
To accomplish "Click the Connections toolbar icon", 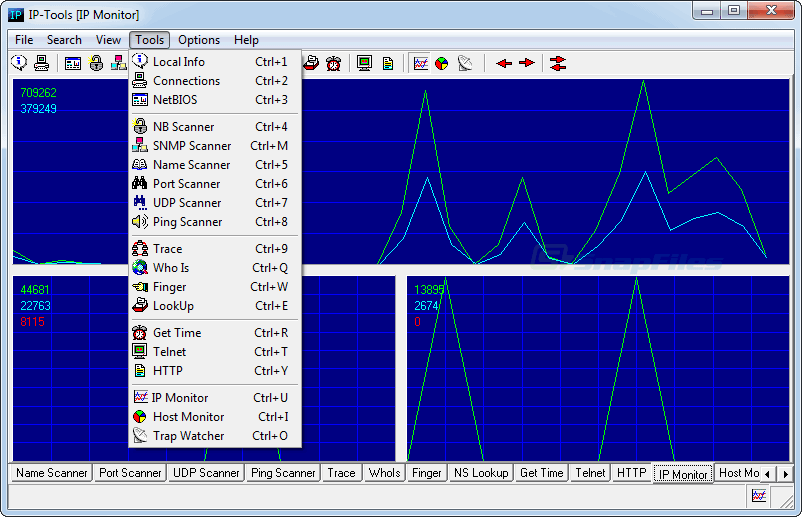I will [41, 63].
